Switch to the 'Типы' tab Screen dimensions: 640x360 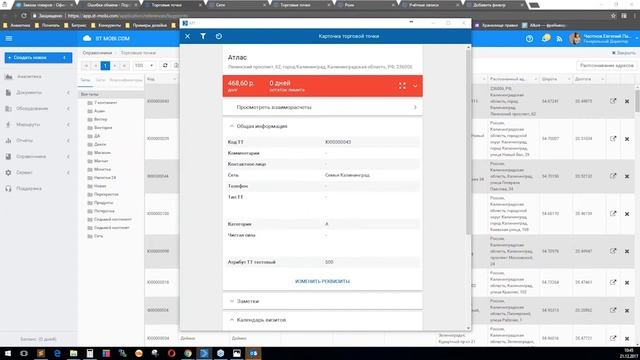point(85,80)
